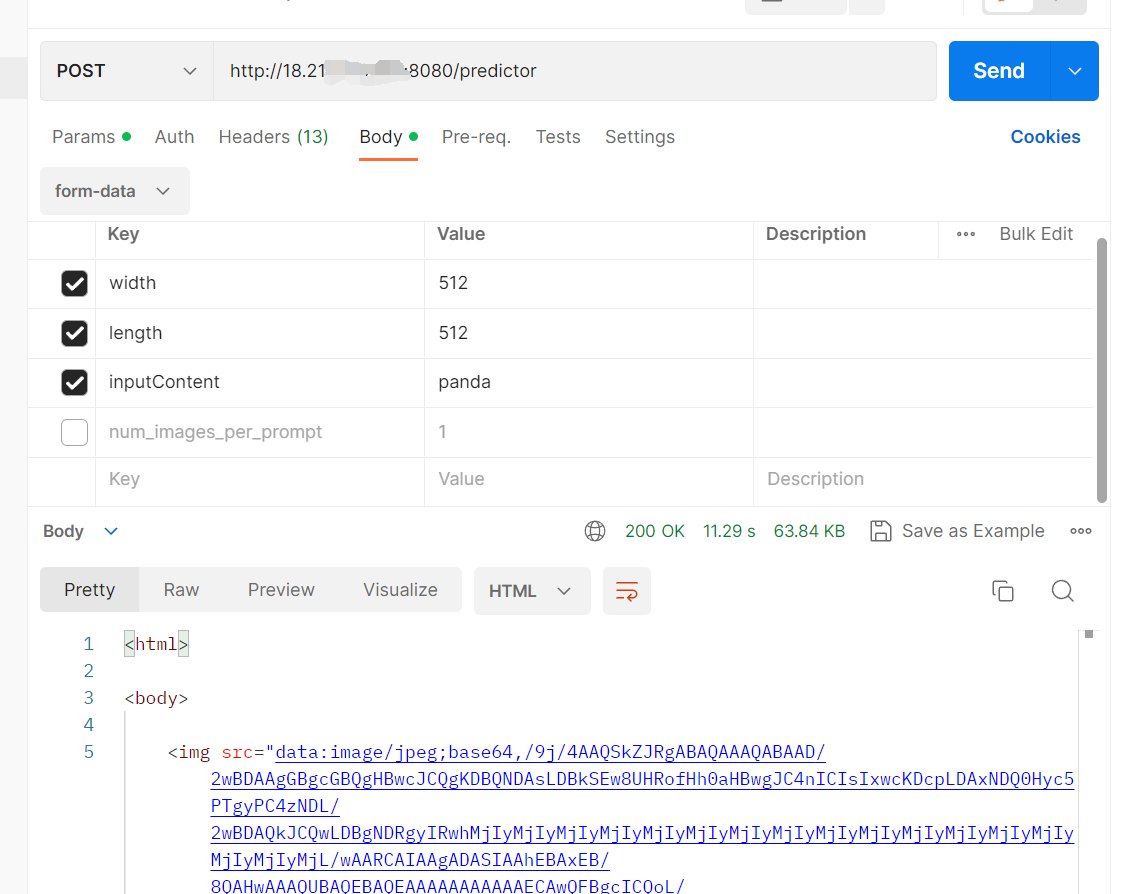Edit the panda value cell
1124x894 pixels.
pos(589,383)
